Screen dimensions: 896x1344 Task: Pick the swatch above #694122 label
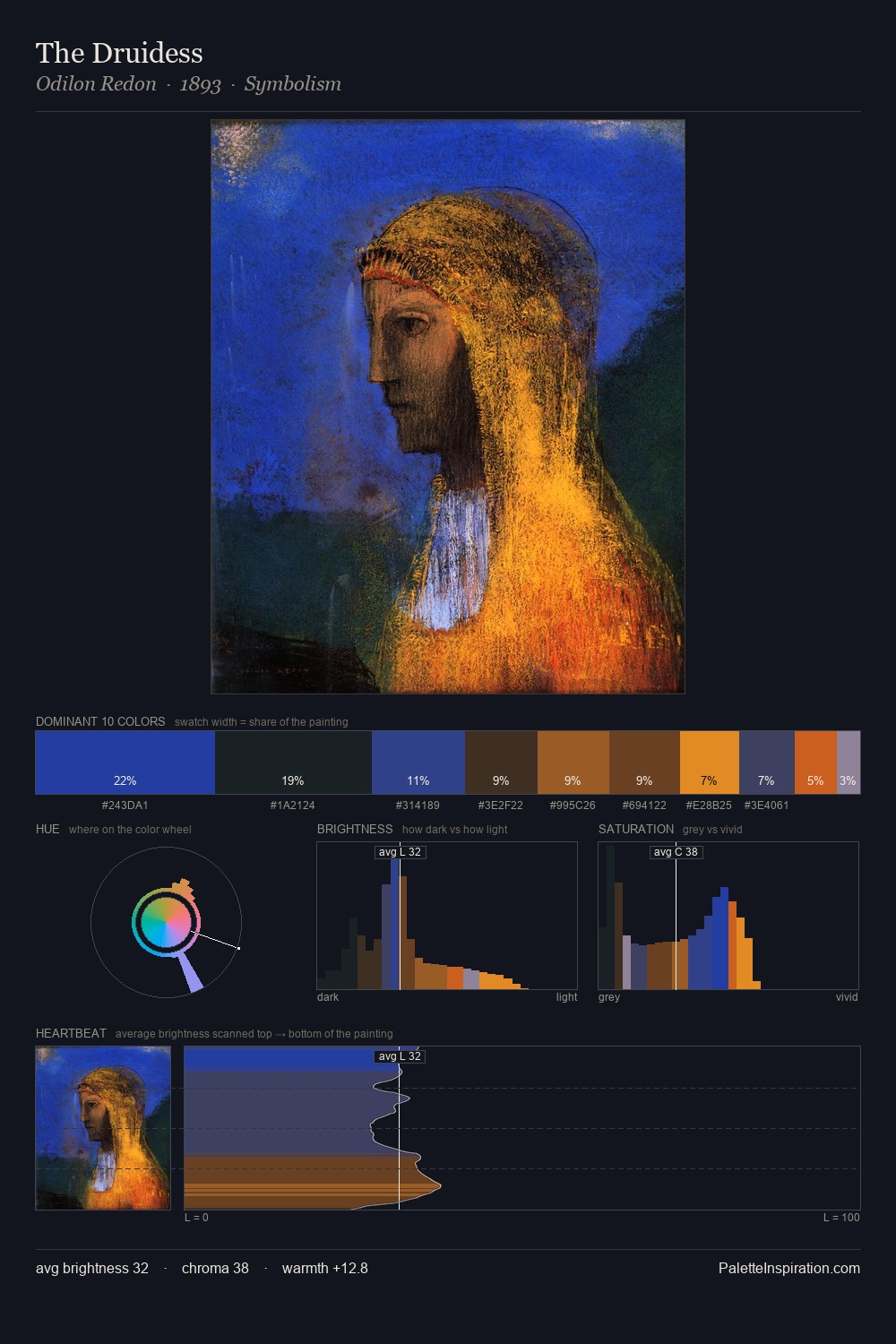pos(644,762)
